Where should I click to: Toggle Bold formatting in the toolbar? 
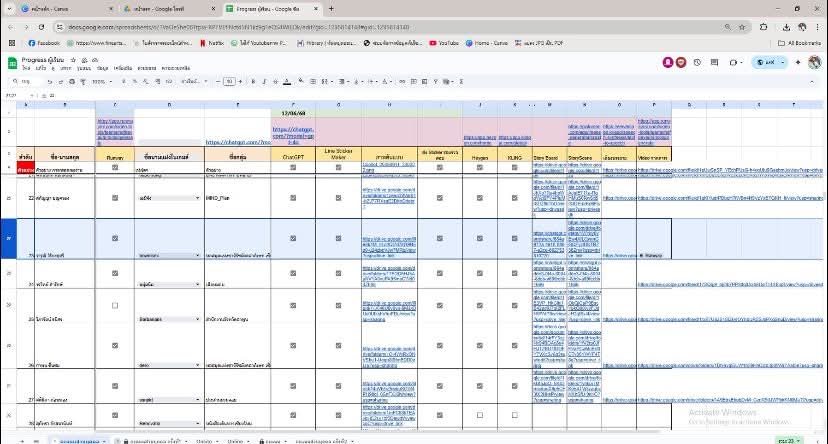click(x=253, y=81)
